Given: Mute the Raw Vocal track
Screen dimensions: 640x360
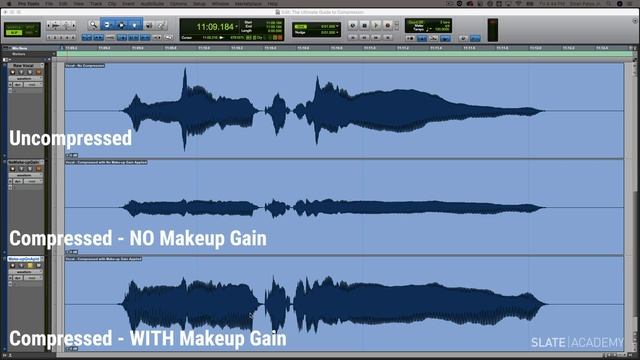Looking at the screenshot, I should [38, 72].
